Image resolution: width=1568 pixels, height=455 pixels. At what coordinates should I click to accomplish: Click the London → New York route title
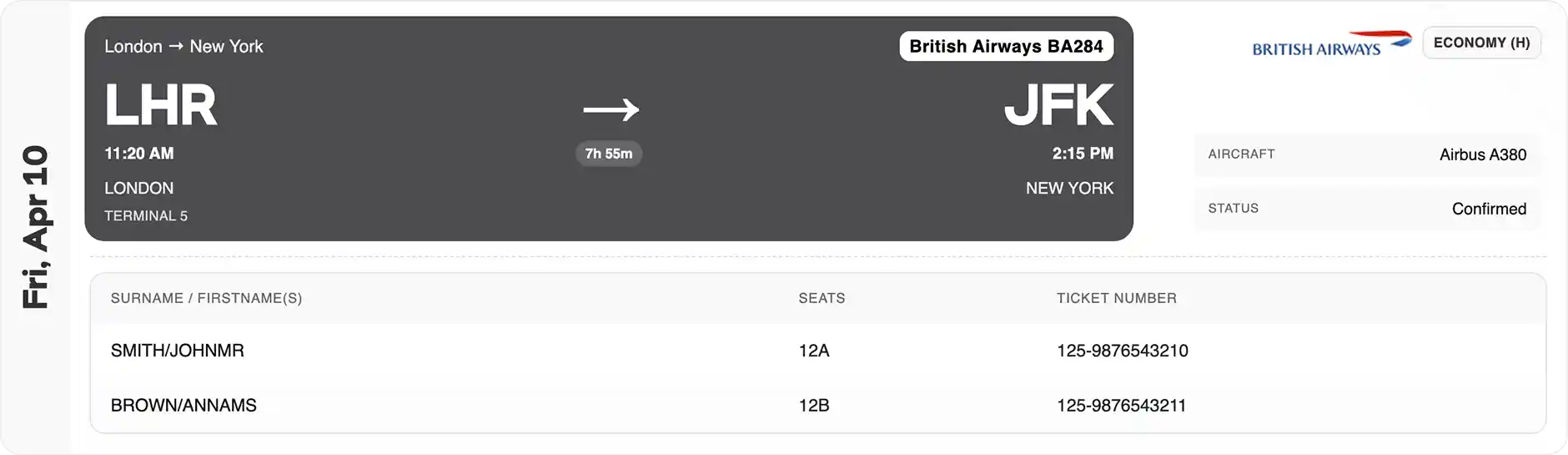coord(183,47)
